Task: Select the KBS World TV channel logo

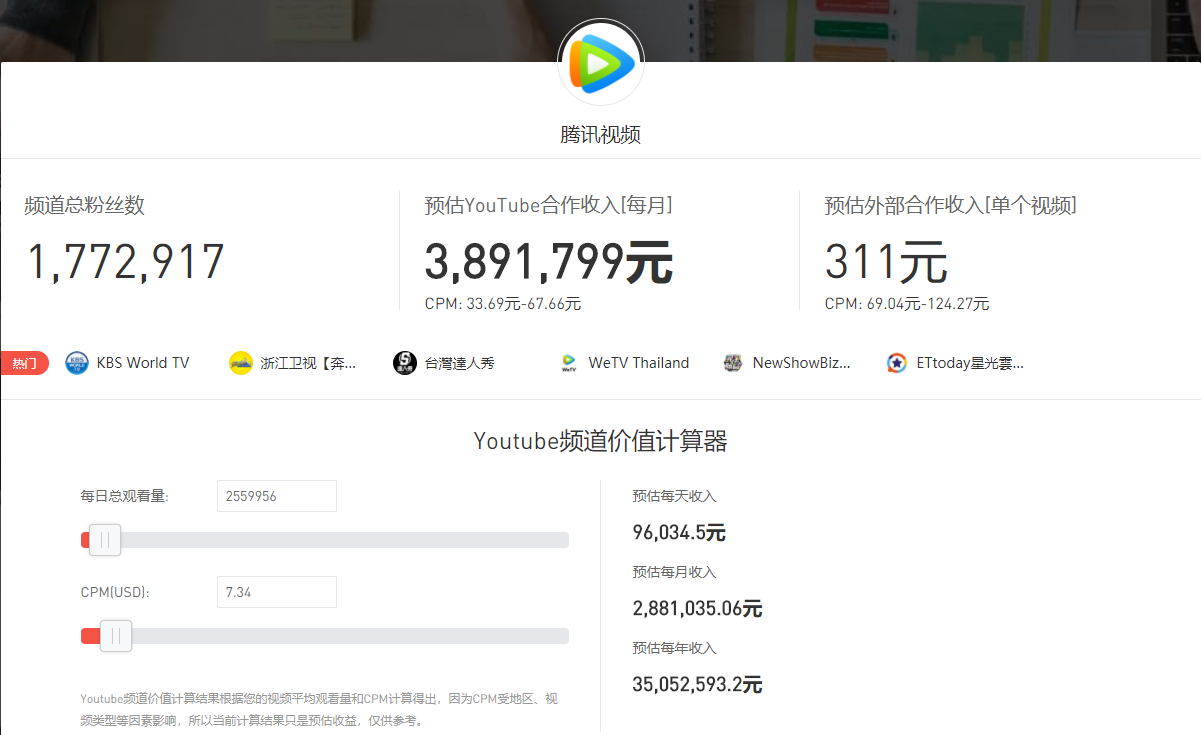Action: point(76,362)
